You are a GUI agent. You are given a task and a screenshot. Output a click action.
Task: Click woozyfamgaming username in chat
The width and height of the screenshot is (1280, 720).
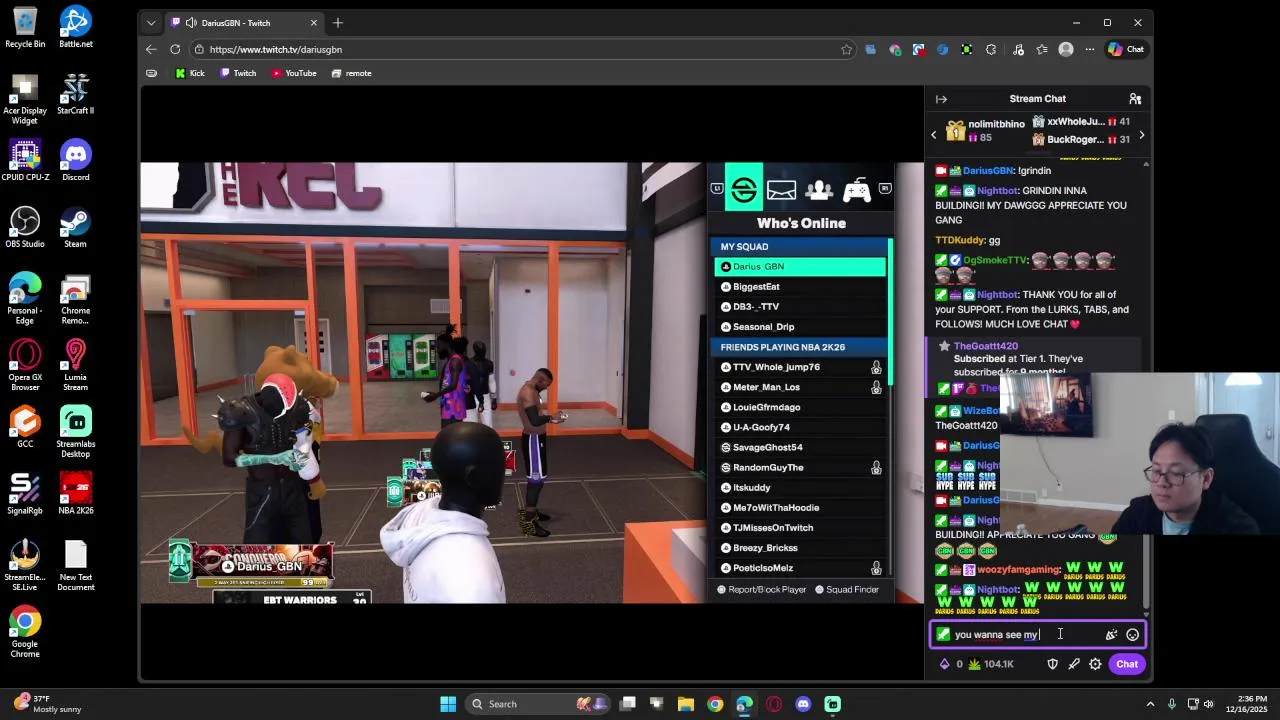(x=1018, y=569)
